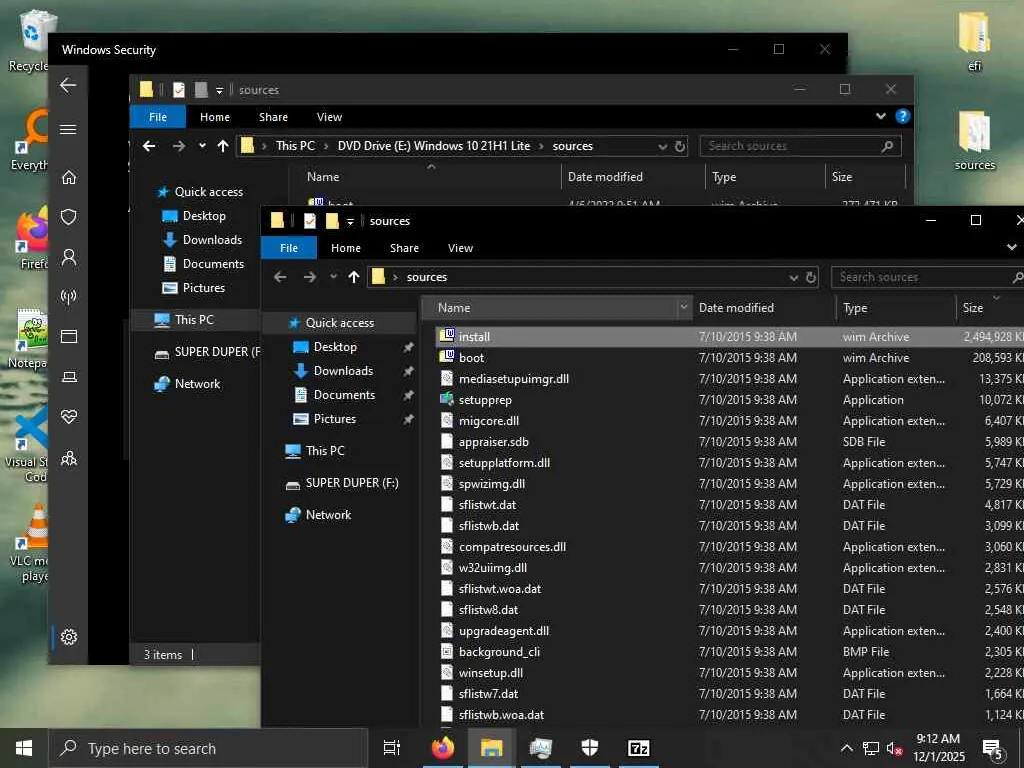1024x768 pixels.
Task: Open Home tab in front sources window
Action: [x=345, y=248]
